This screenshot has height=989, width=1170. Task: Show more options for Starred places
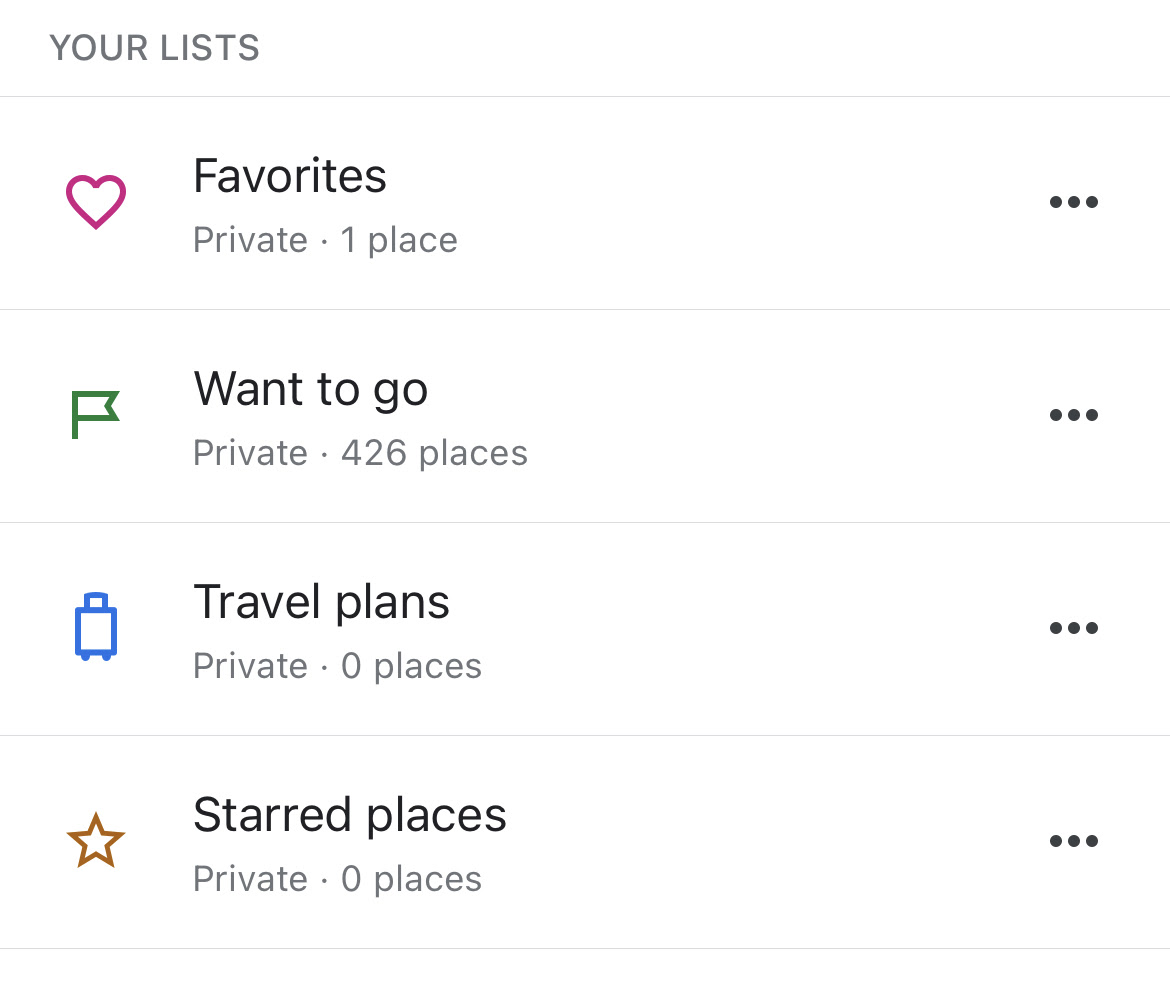coord(1074,841)
